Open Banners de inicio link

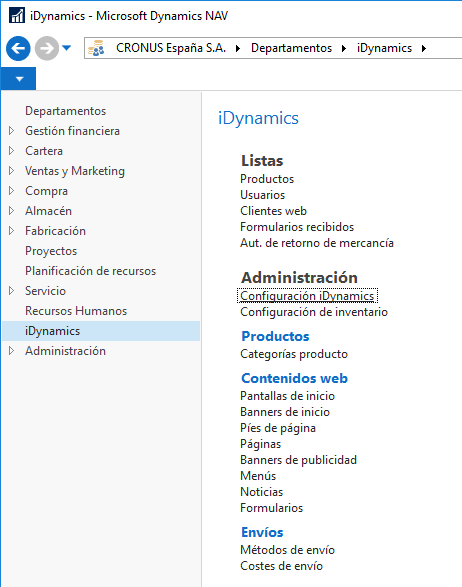click(285, 412)
